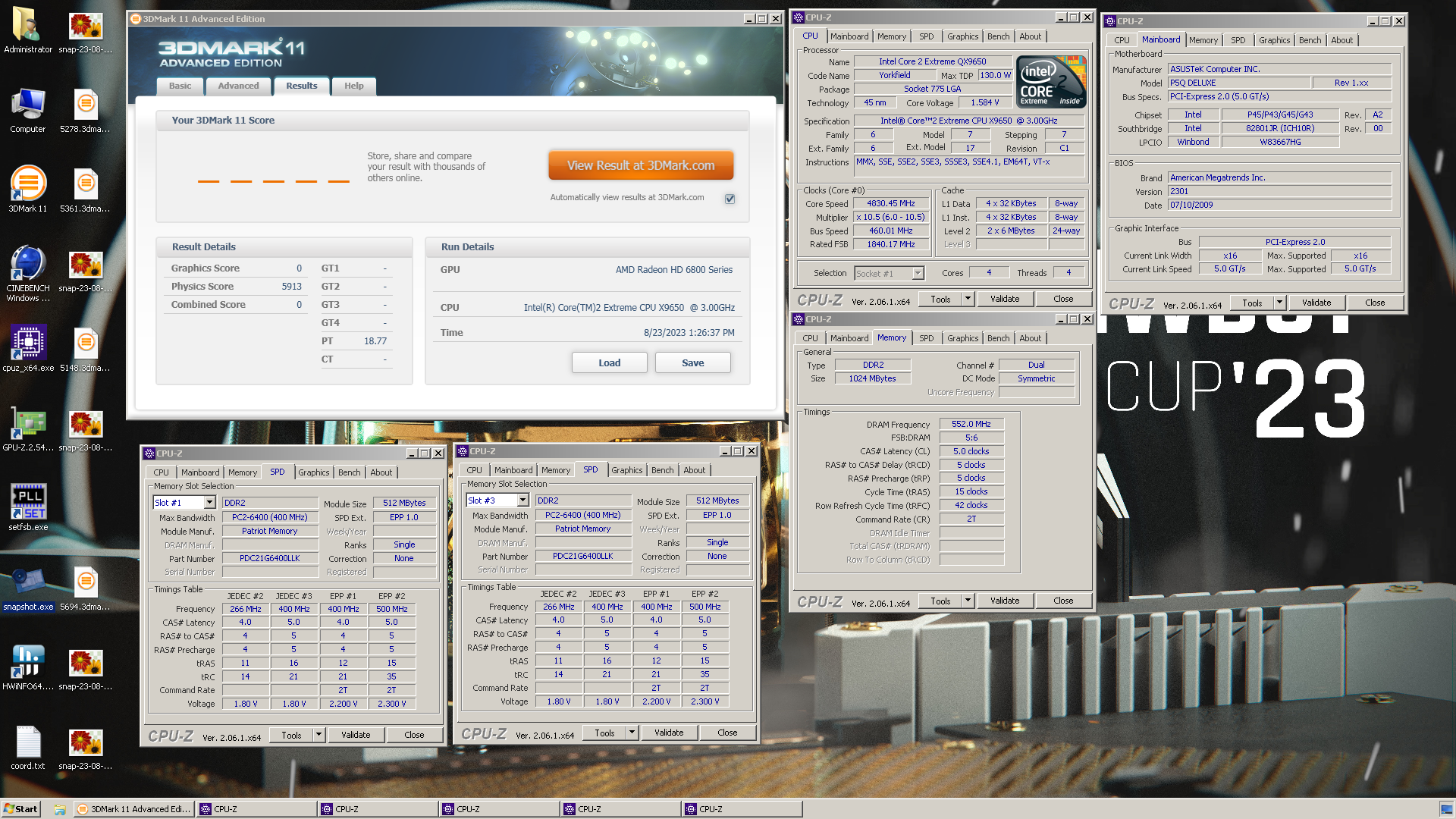Select Bench tab in CPU-Z Mainboard window
This screenshot has width=1456, height=819.
coord(1310,40)
